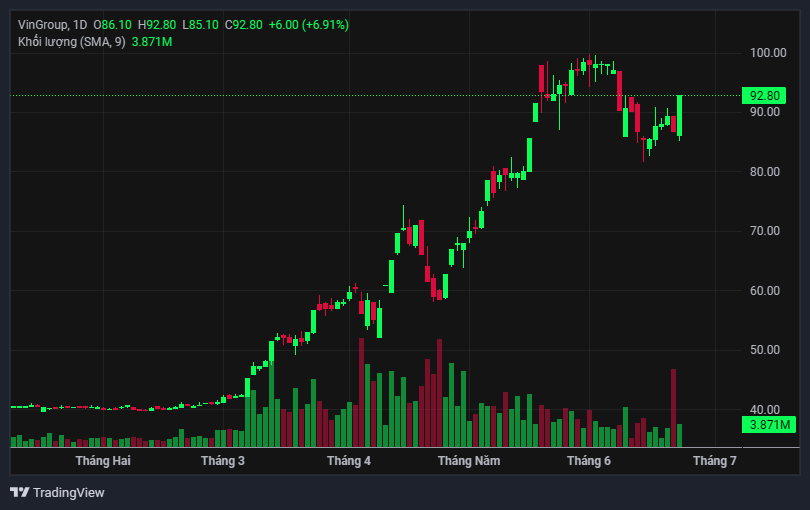Click the Tháng 7 time axis label
Screen dimensions: 810x510
point(714,460)
